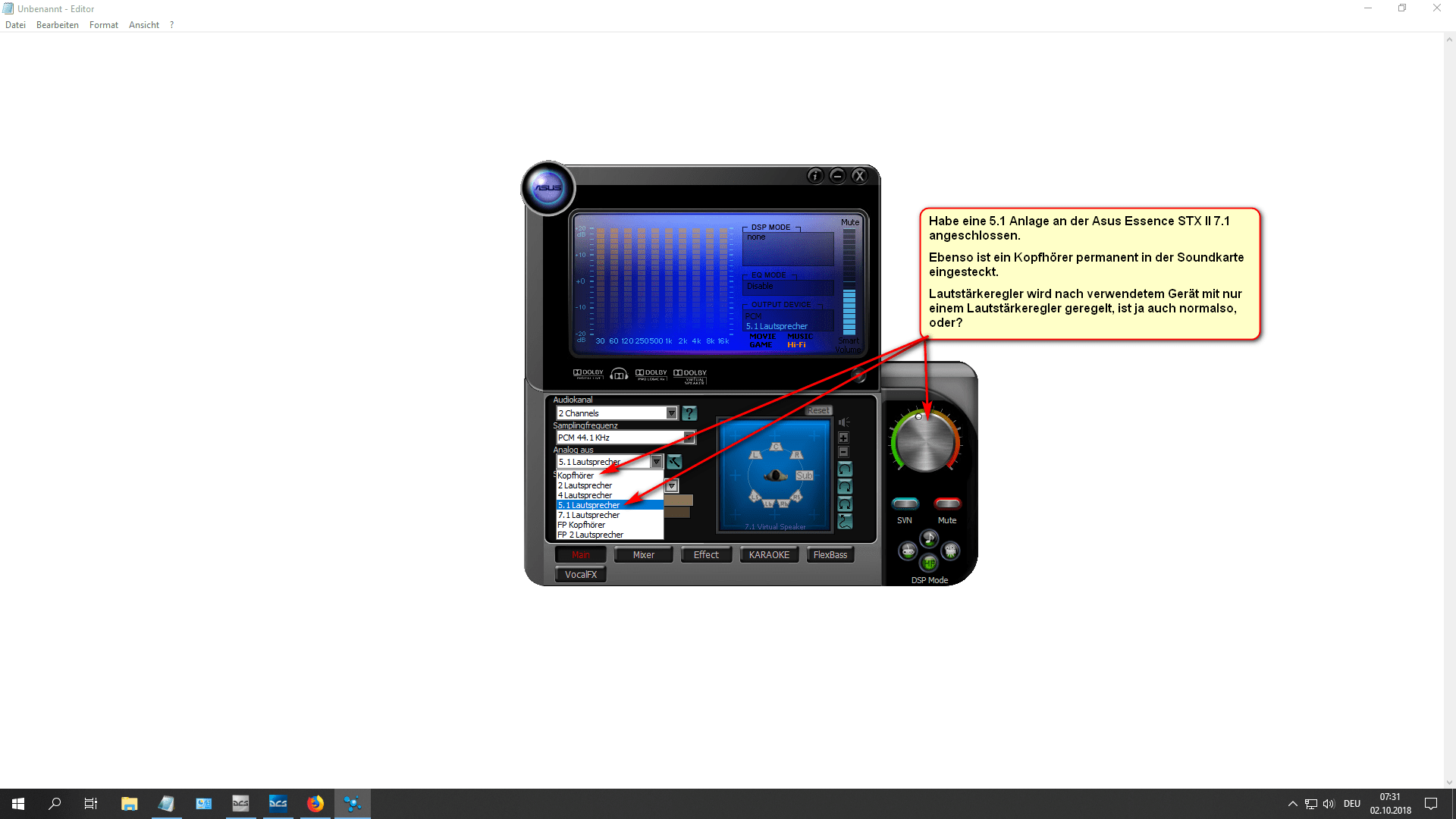The image size is (1456, 819).
Task: Choose Kopfhörer from the Analog aus list
Action: 610,475
